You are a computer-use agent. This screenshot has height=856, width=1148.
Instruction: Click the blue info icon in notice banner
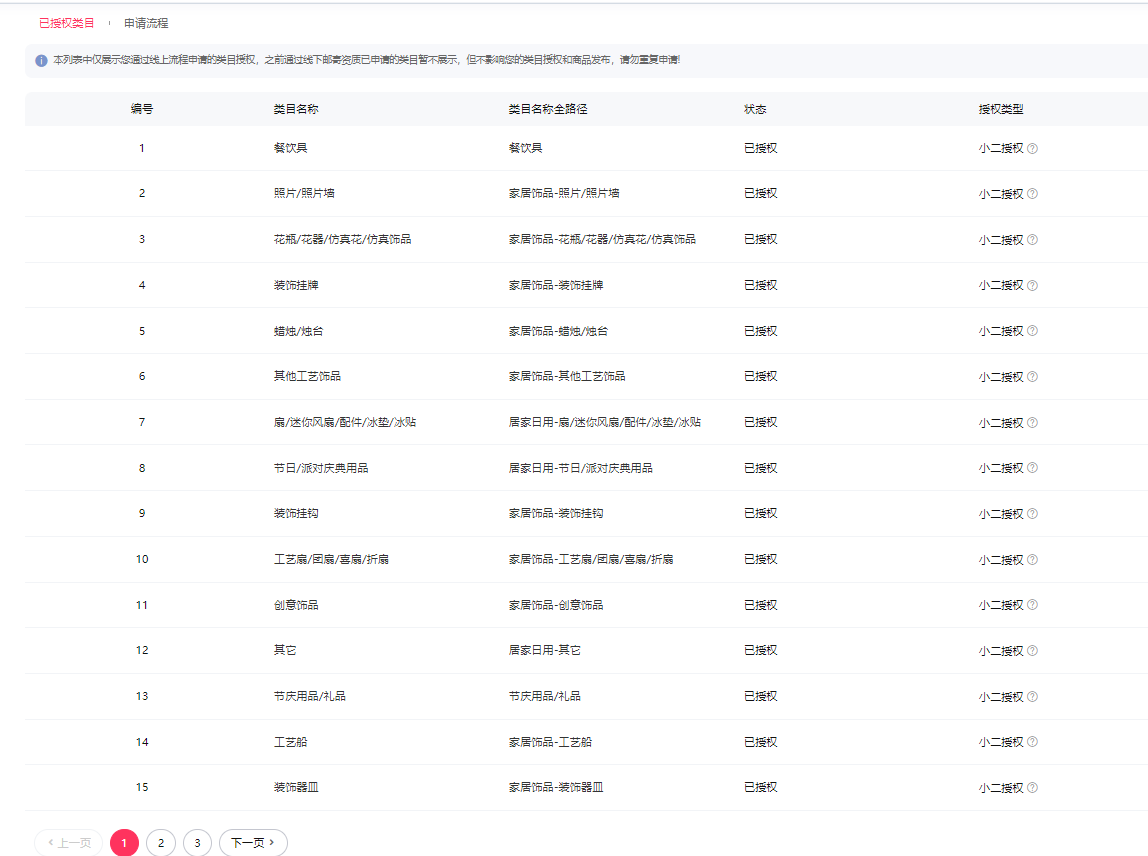tap(41, 60)
